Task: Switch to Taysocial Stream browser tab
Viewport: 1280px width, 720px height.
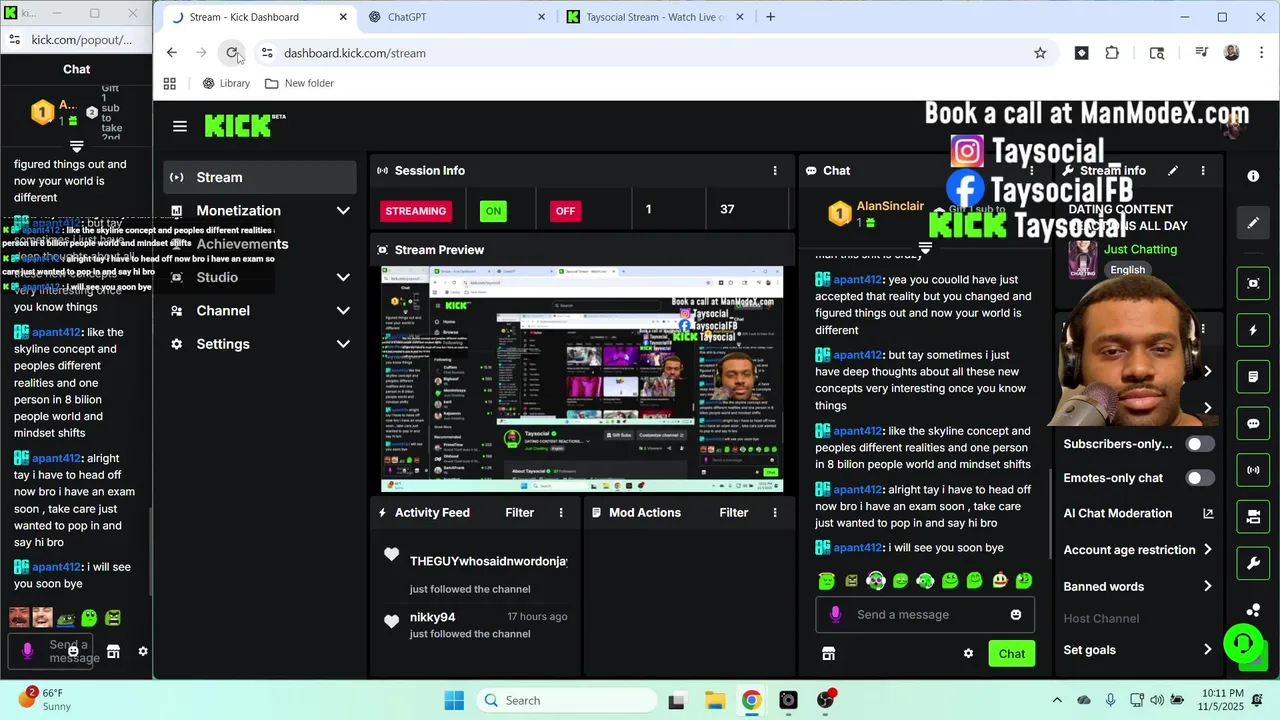Action: point(656,17)
